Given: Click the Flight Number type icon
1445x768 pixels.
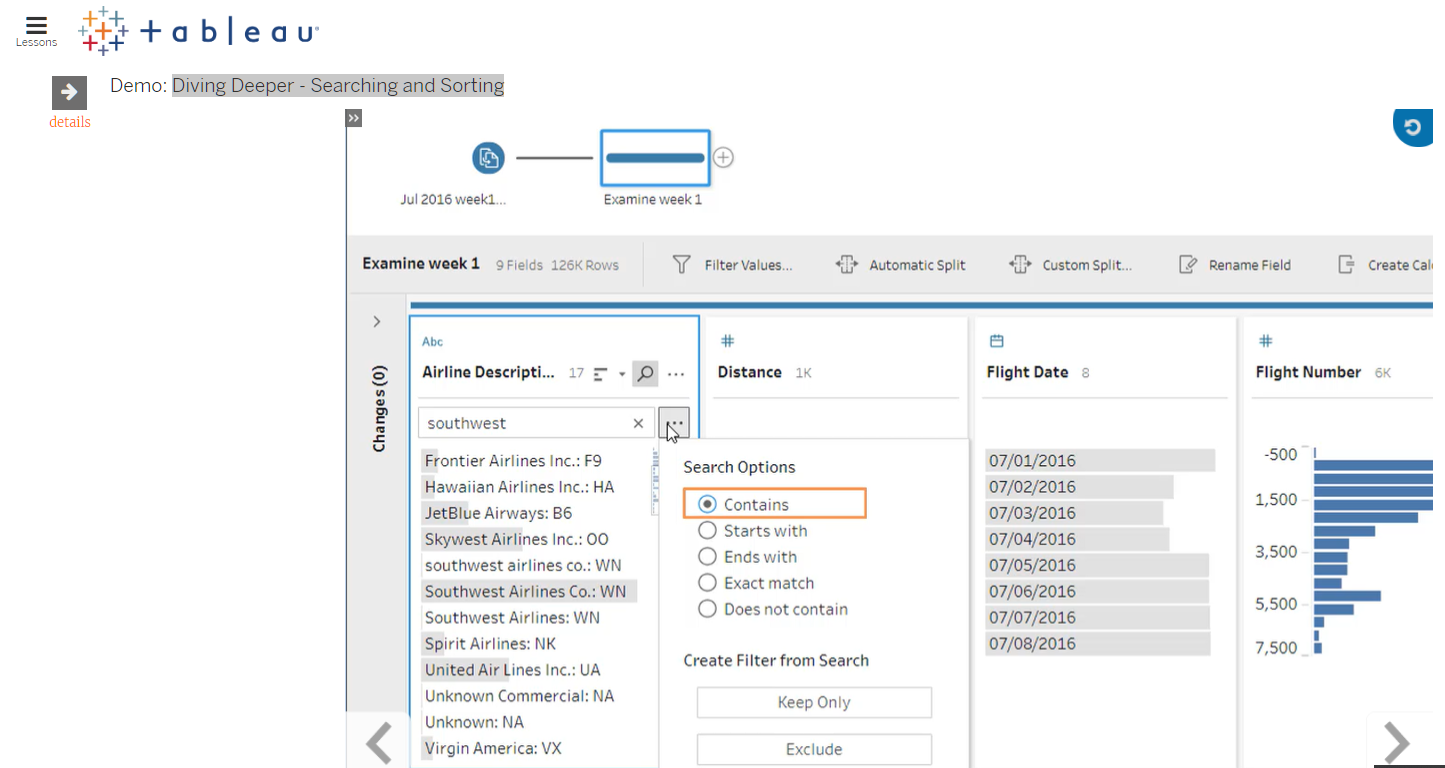Looking at the screenshot, I should pos(1265,341).
